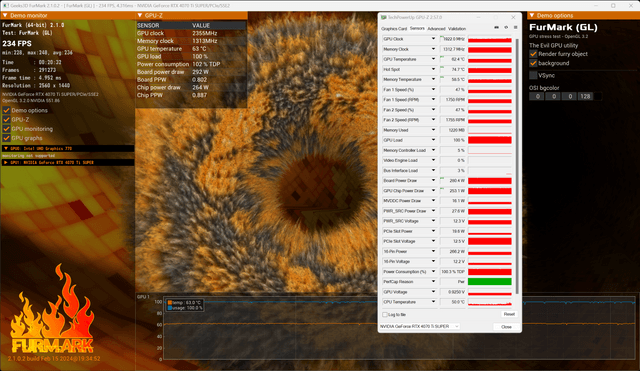Uncheck the GPU monitoring checkbox
Screen dimensions: 640x371
(6, 129)
